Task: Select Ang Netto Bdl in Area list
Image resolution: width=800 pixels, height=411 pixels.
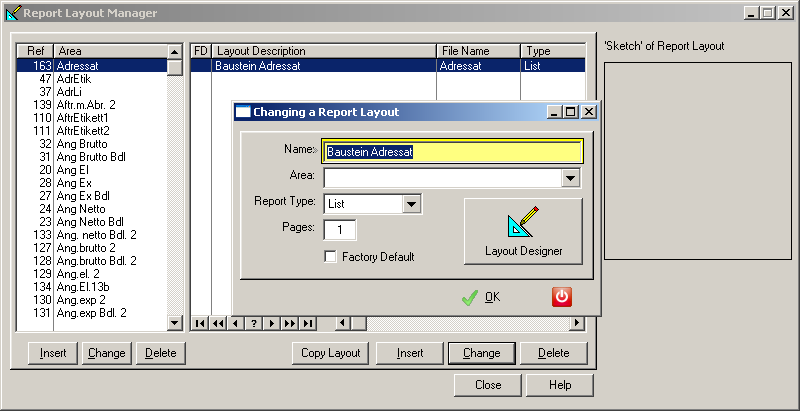Action: 92,222
